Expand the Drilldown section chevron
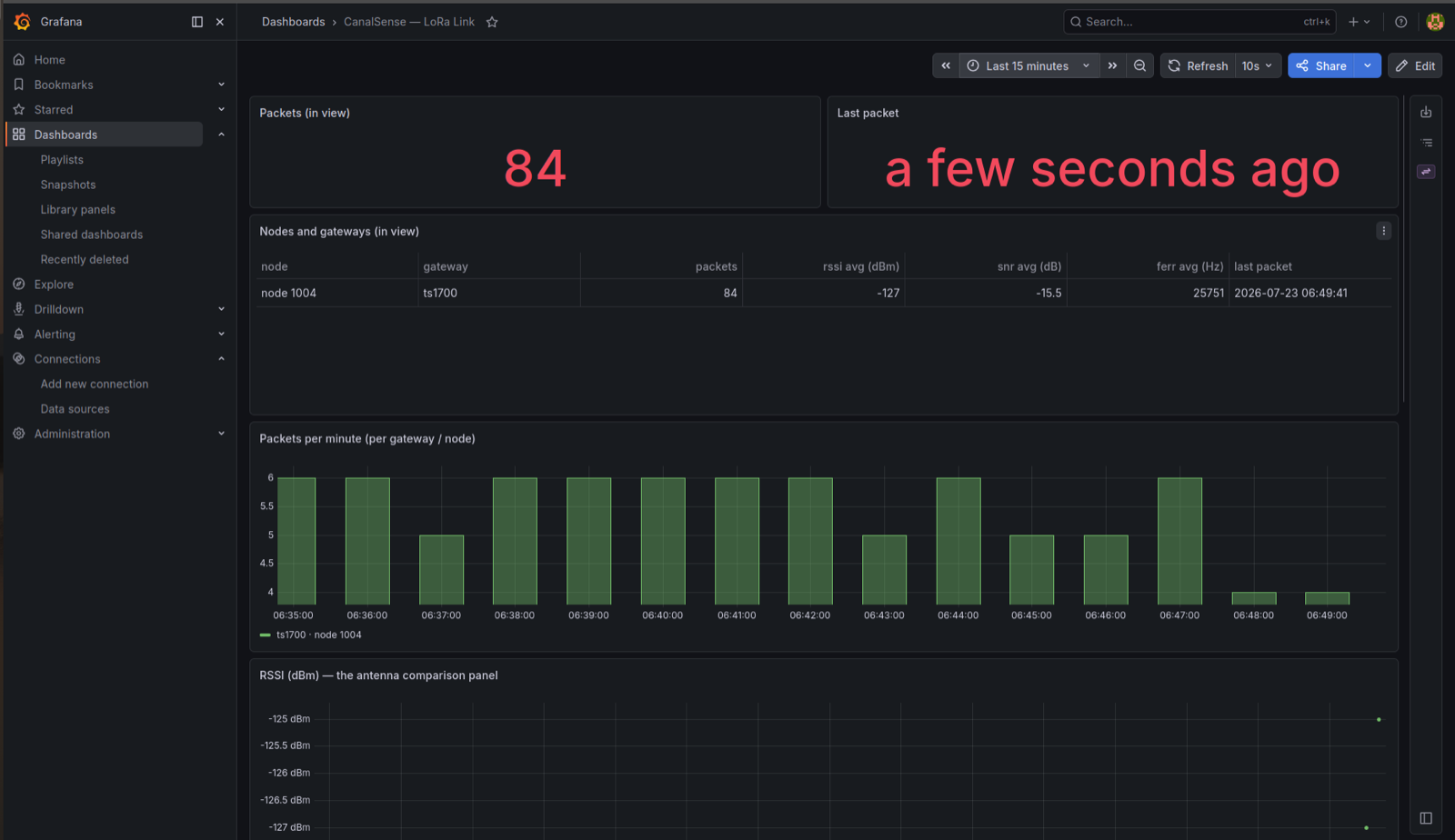Viewport: 1455px width, 840px height. coord(221,309)
